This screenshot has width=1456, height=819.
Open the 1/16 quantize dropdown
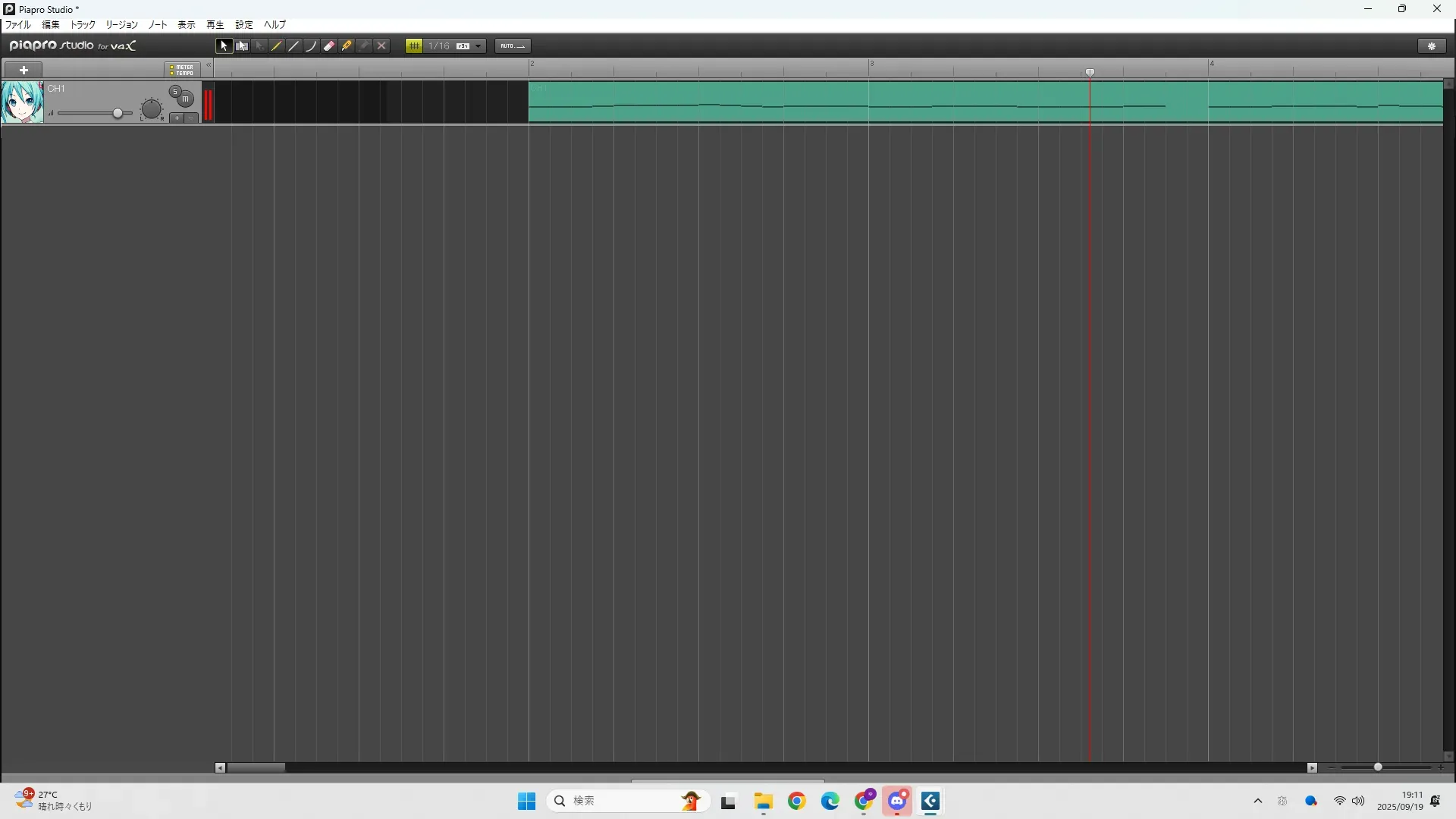[478, 46]
